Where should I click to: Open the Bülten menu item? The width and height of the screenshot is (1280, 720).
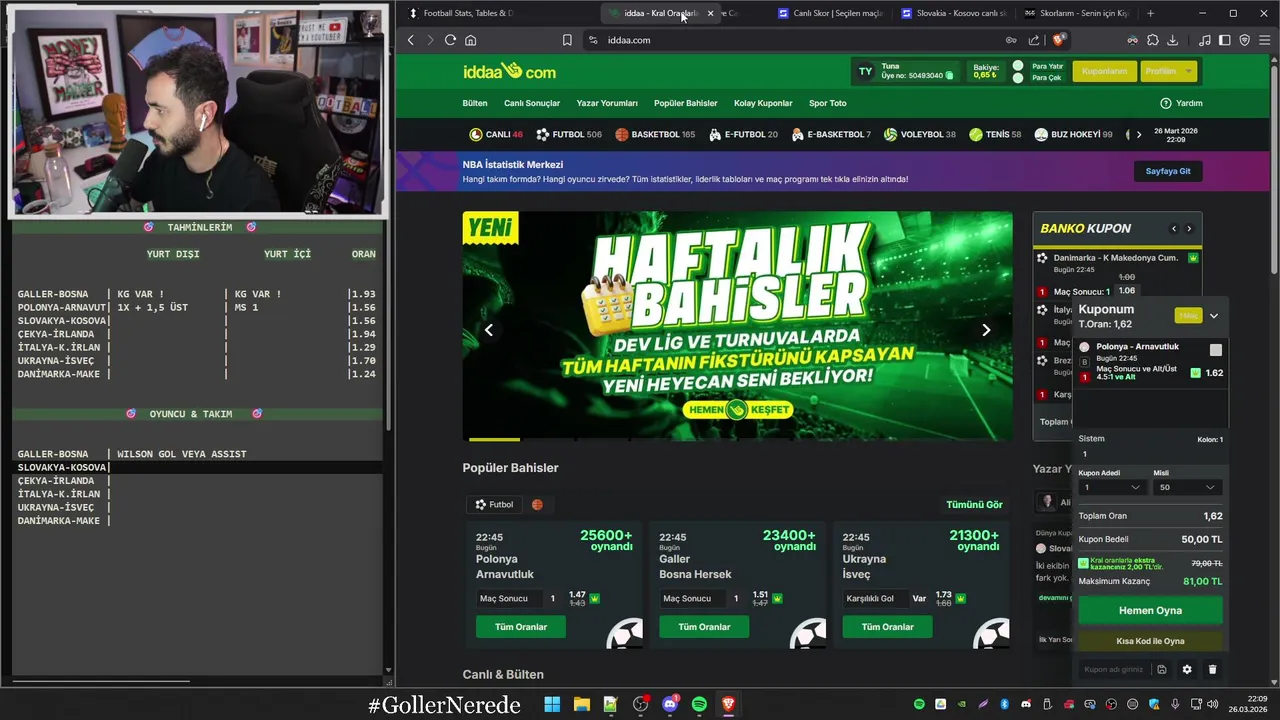(475, 103)
